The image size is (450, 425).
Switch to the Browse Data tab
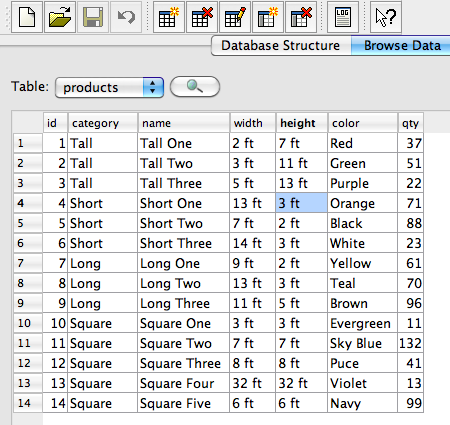click(402, 46)
